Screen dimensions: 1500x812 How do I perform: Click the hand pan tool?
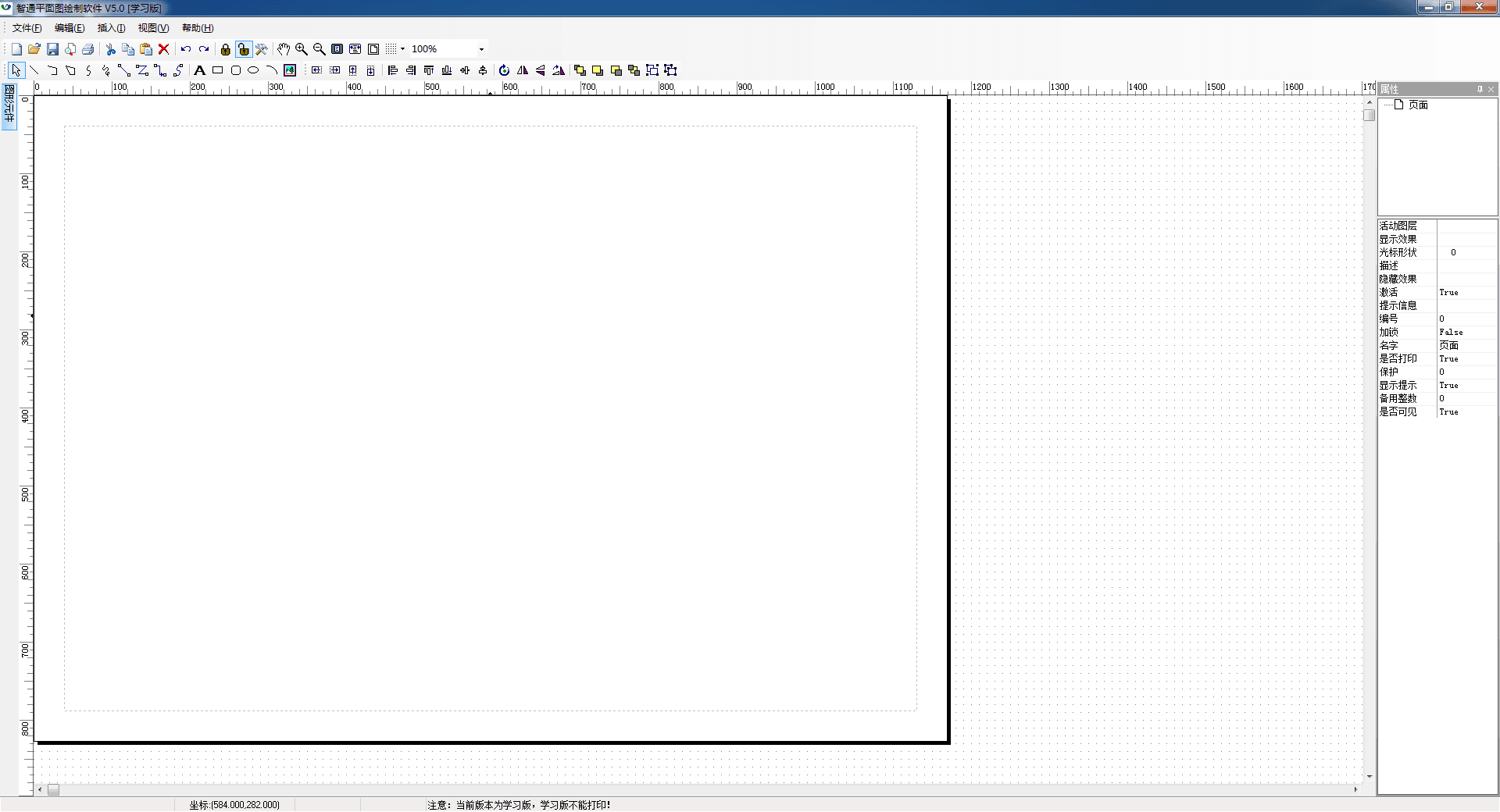coord(284,49)
